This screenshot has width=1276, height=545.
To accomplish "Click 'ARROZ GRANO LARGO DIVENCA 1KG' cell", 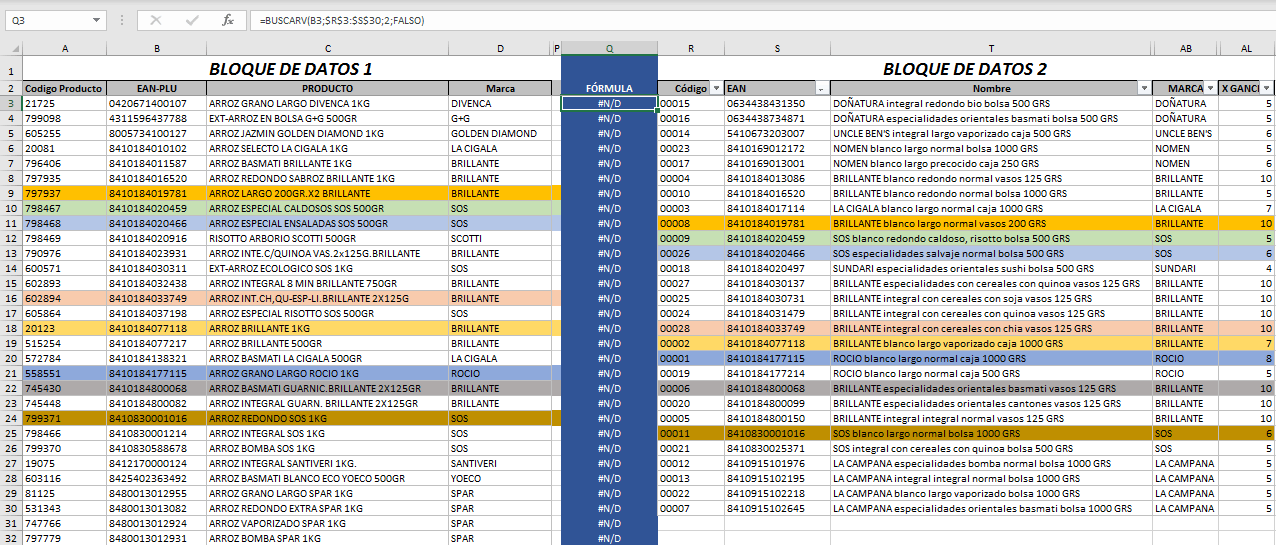I will point(327,103).
